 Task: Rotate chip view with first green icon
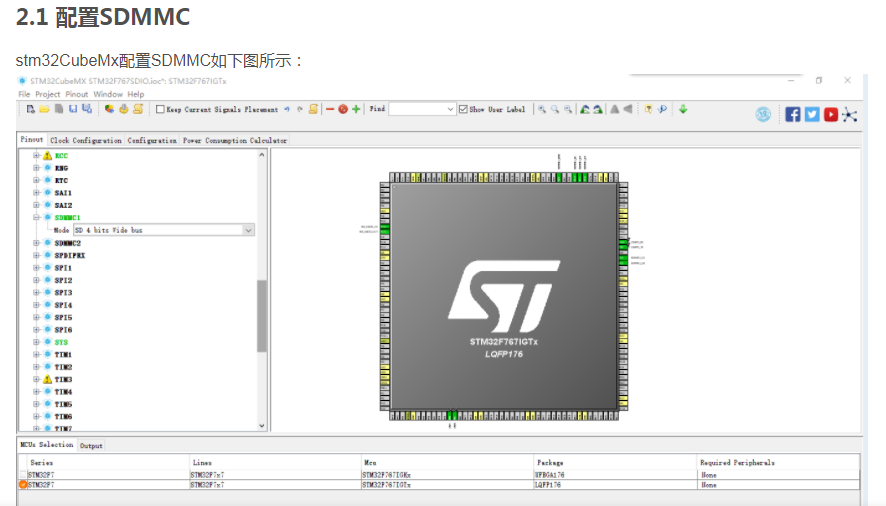[585, 109]
